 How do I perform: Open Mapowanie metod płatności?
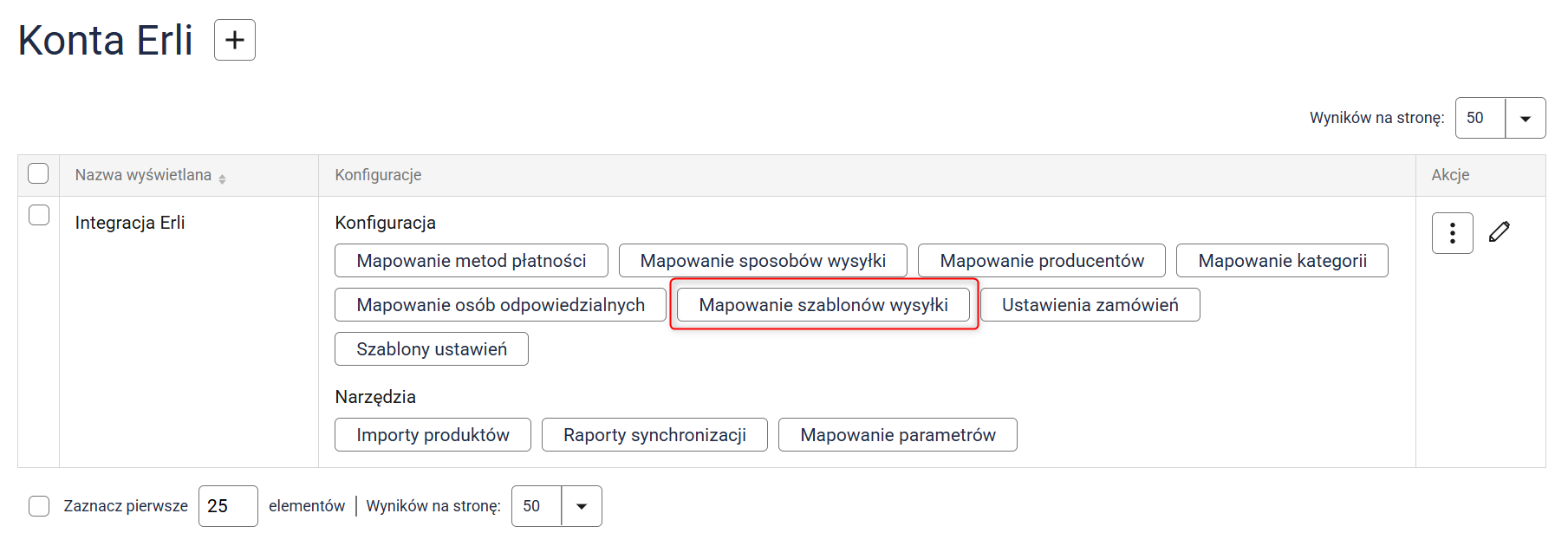click(x=471, y=261)
